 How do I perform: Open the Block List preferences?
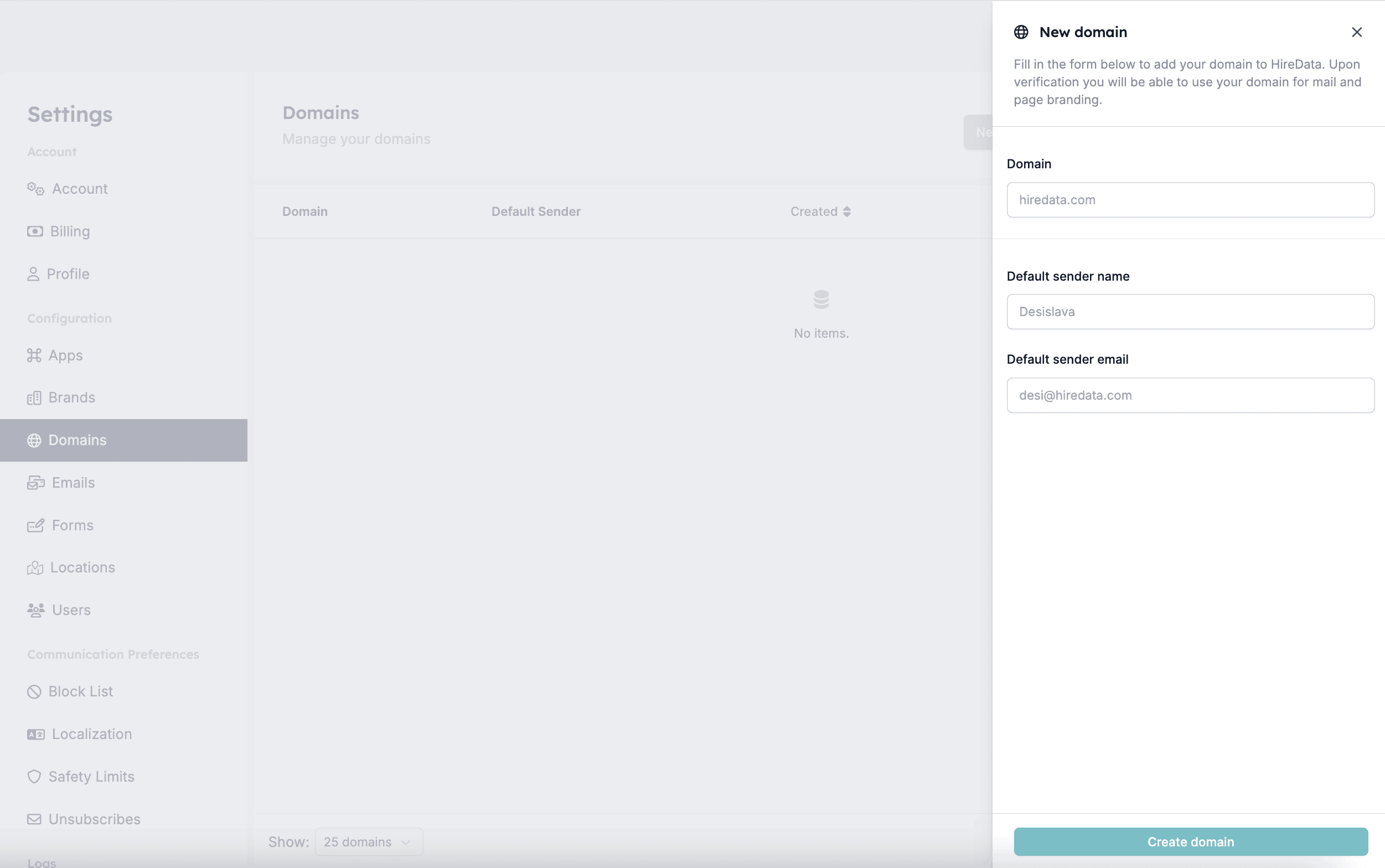click(123, 692)
